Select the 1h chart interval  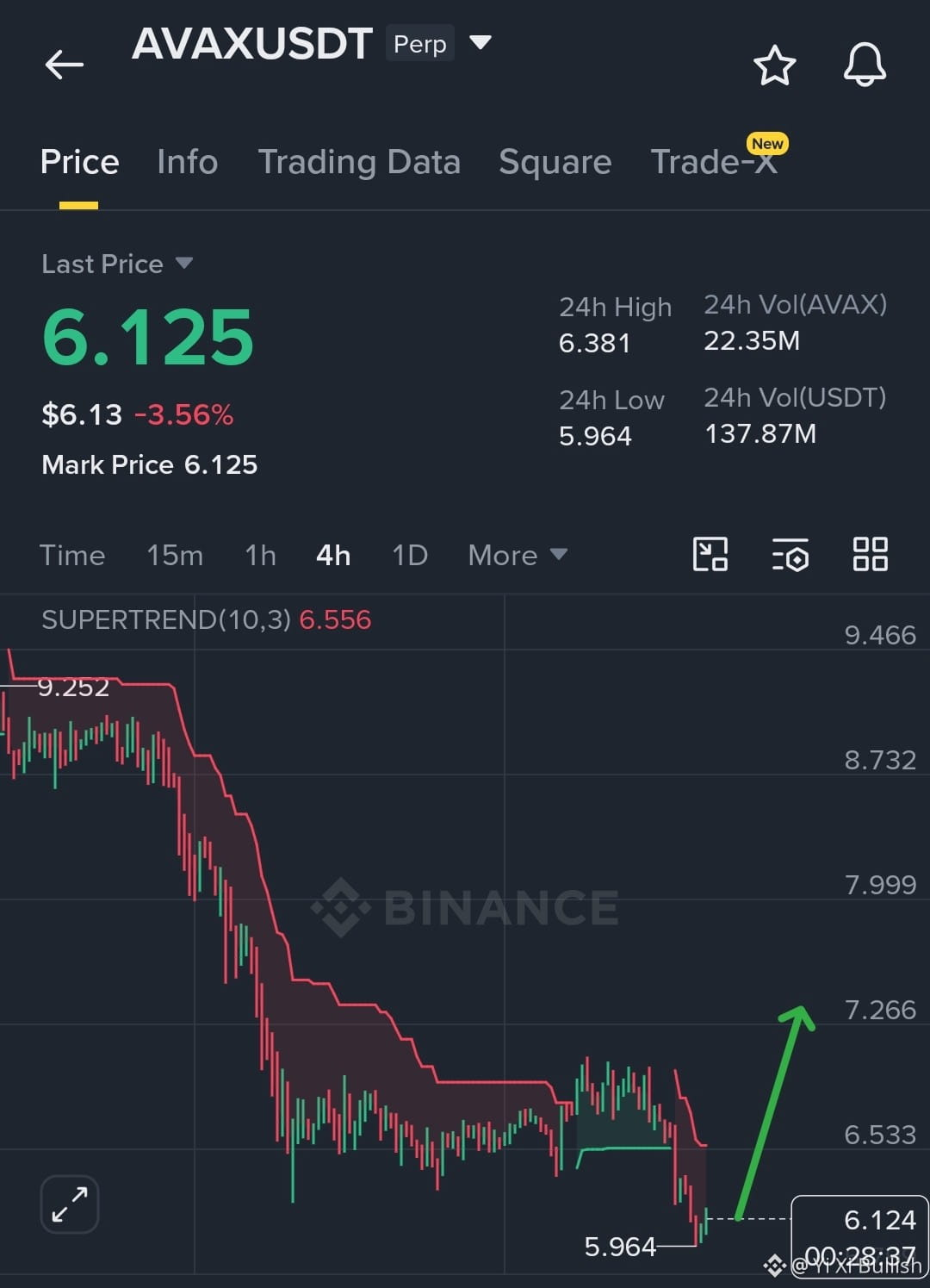pos(260,555)
